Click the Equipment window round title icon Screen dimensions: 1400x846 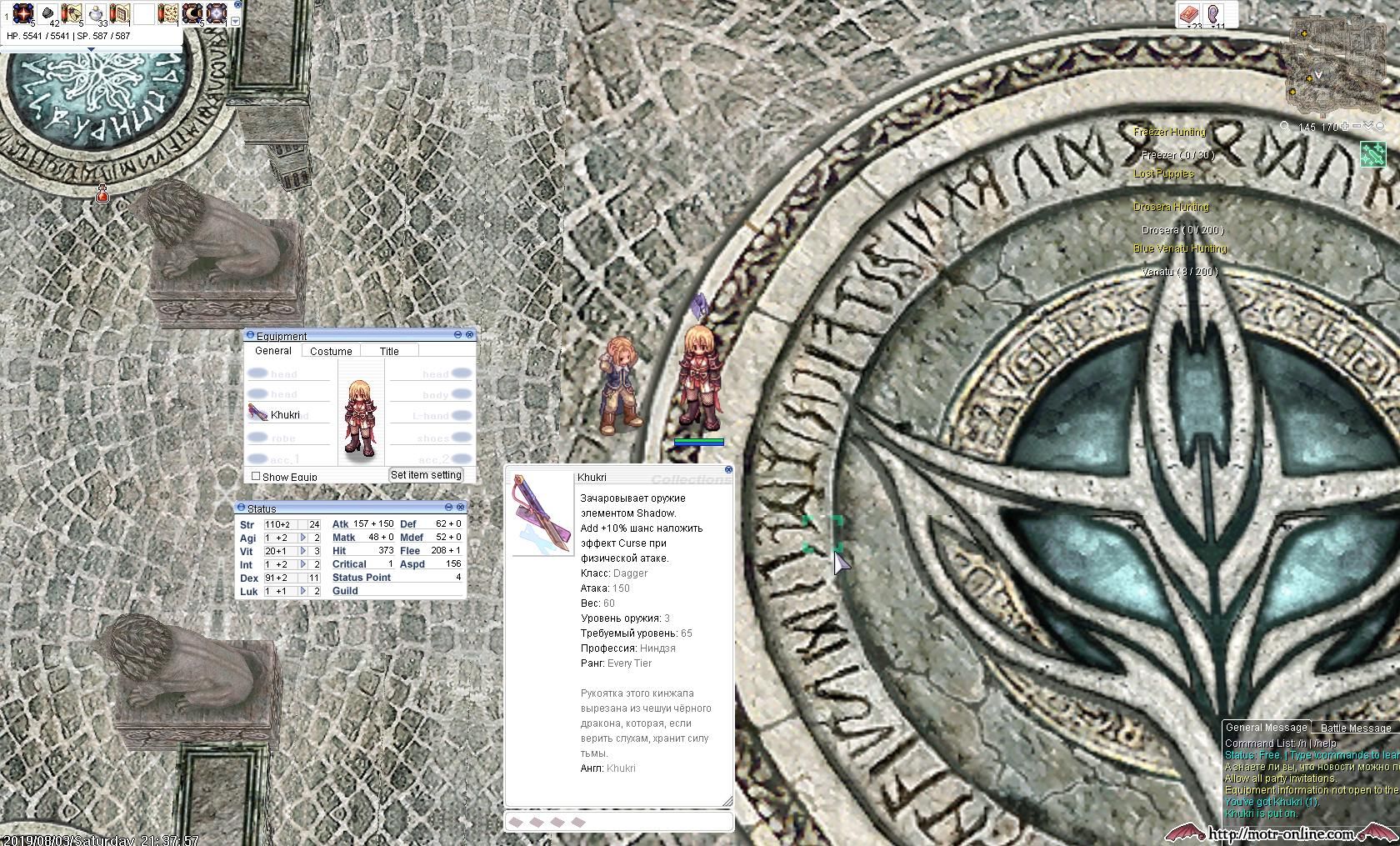(x=250, y=336)
